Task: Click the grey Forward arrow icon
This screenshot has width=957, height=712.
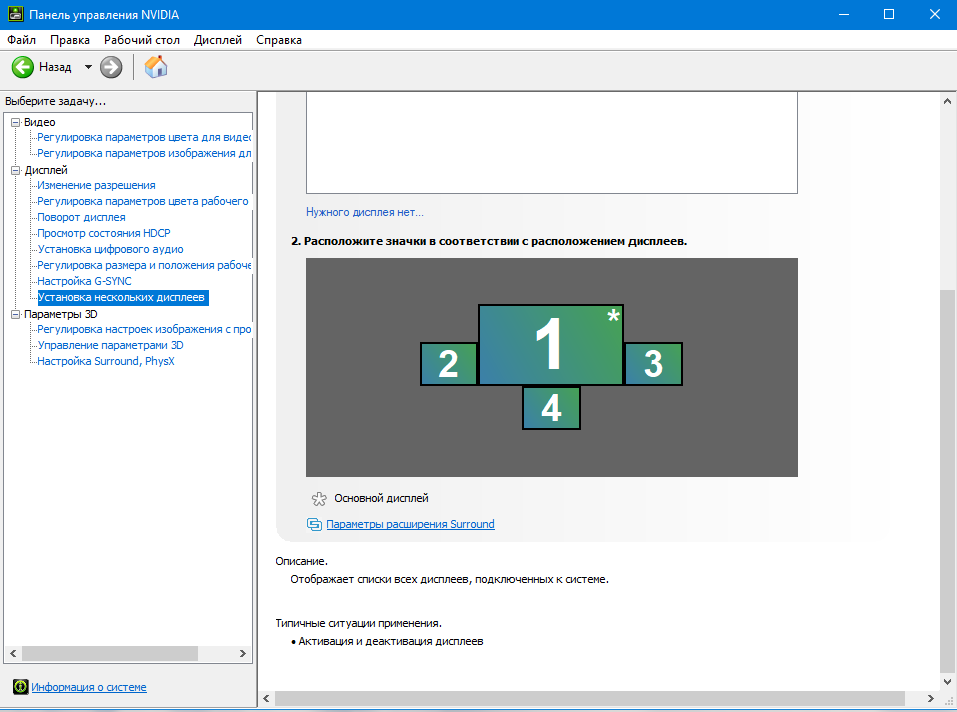Action: point(111,67)
